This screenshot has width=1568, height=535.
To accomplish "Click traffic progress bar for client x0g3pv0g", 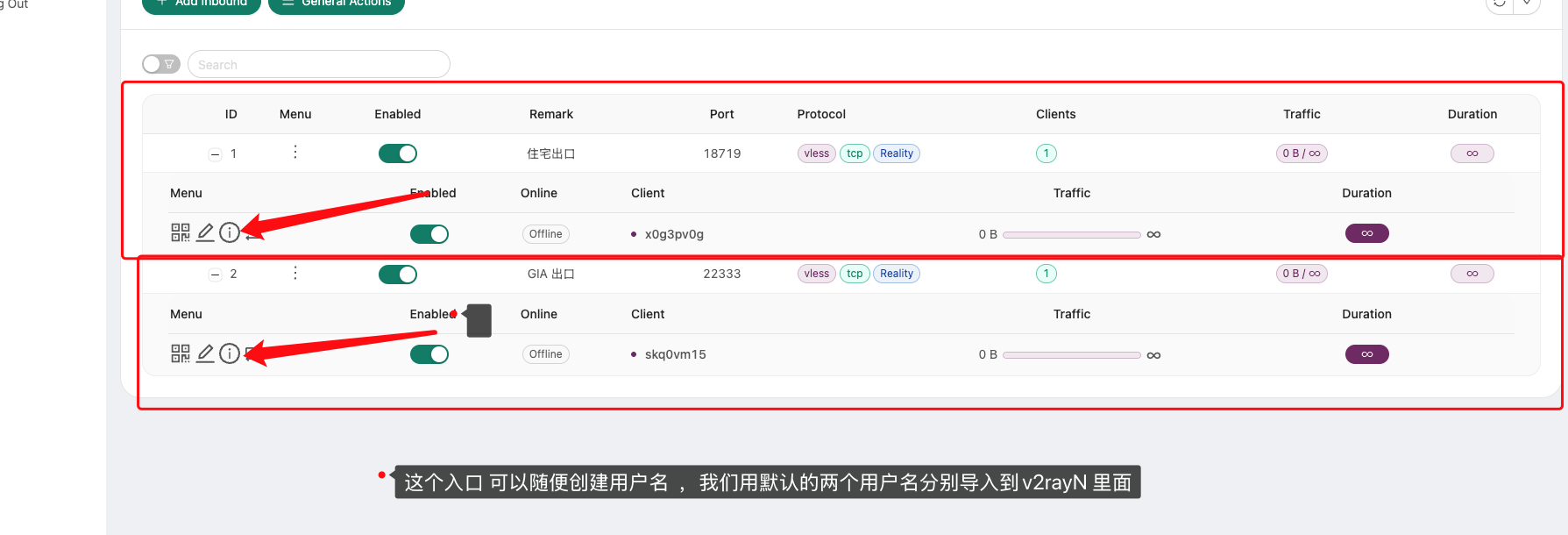I will [1071, 235].
